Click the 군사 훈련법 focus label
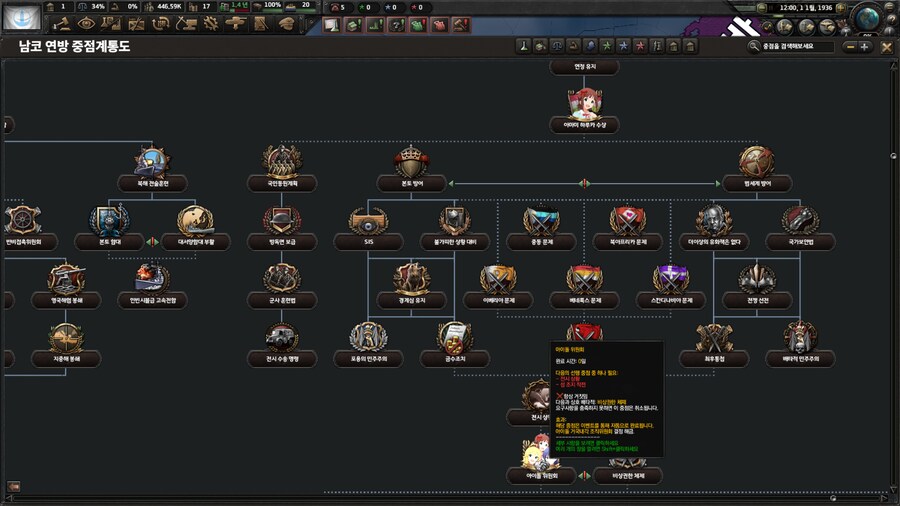The height and width of the screenshot is (506, 900). (x=282, y=301)
